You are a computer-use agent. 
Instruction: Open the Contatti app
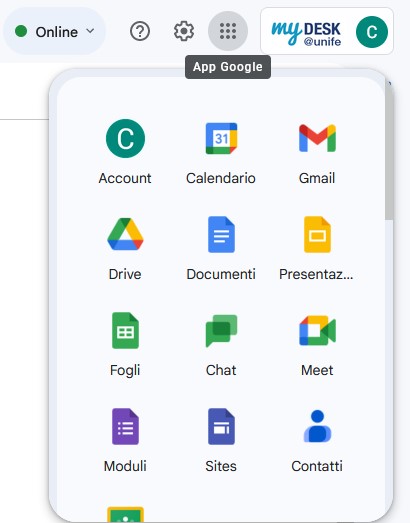point(317,426)
